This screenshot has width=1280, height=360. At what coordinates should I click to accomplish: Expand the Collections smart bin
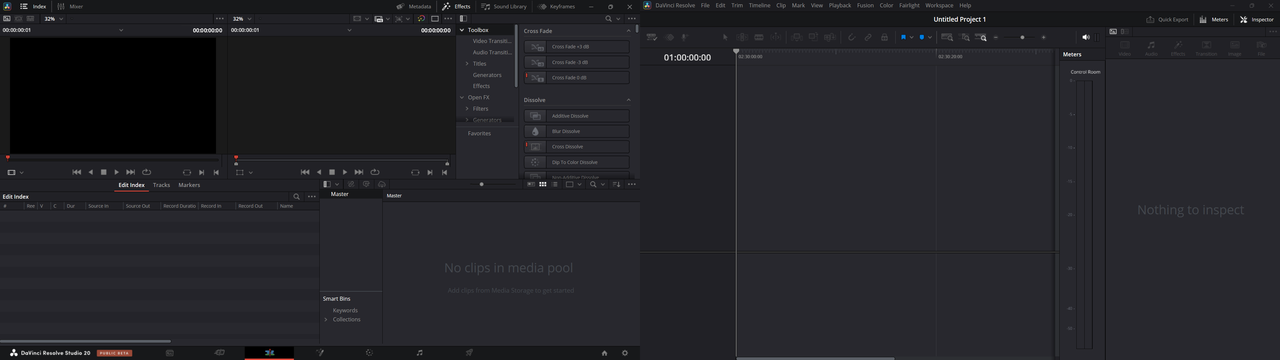(326, 319)
